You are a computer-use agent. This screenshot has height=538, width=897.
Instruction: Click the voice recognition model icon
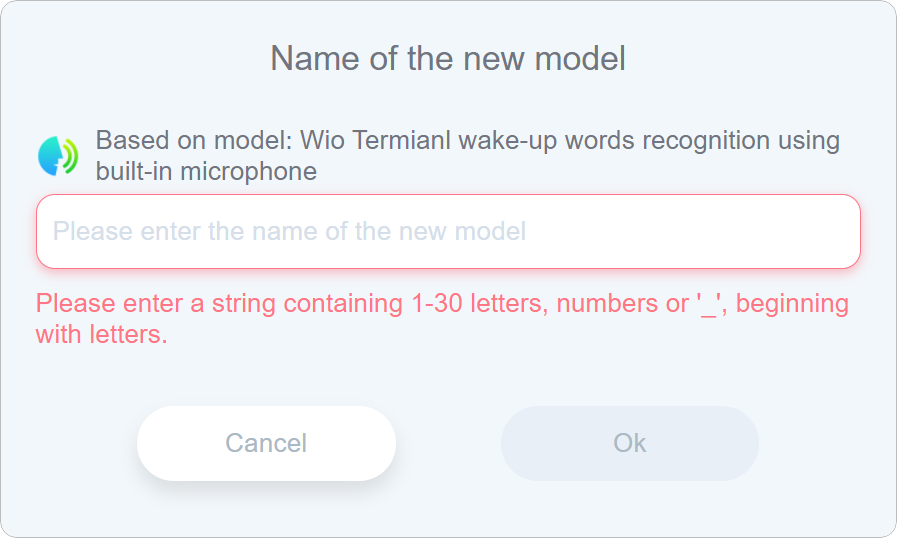coord(58,156)
